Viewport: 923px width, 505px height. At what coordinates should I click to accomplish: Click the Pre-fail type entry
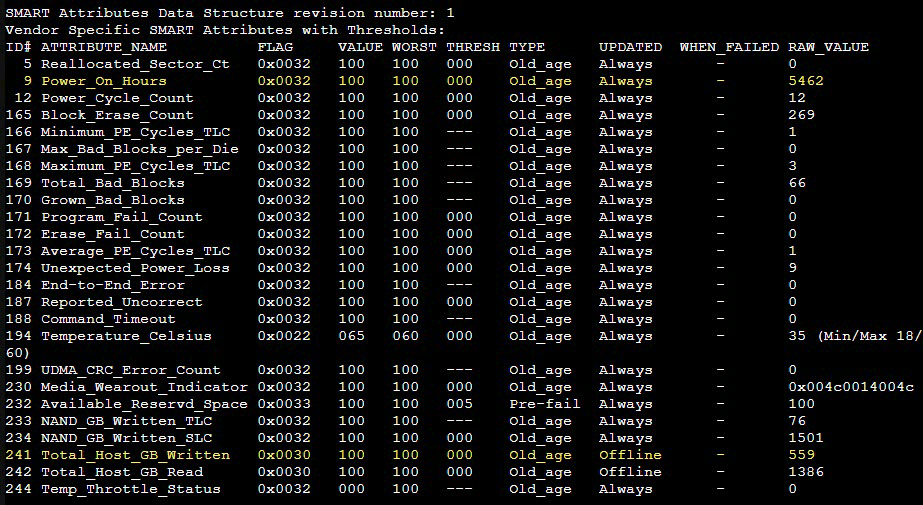pyautogui.click(x=545, y=406)
